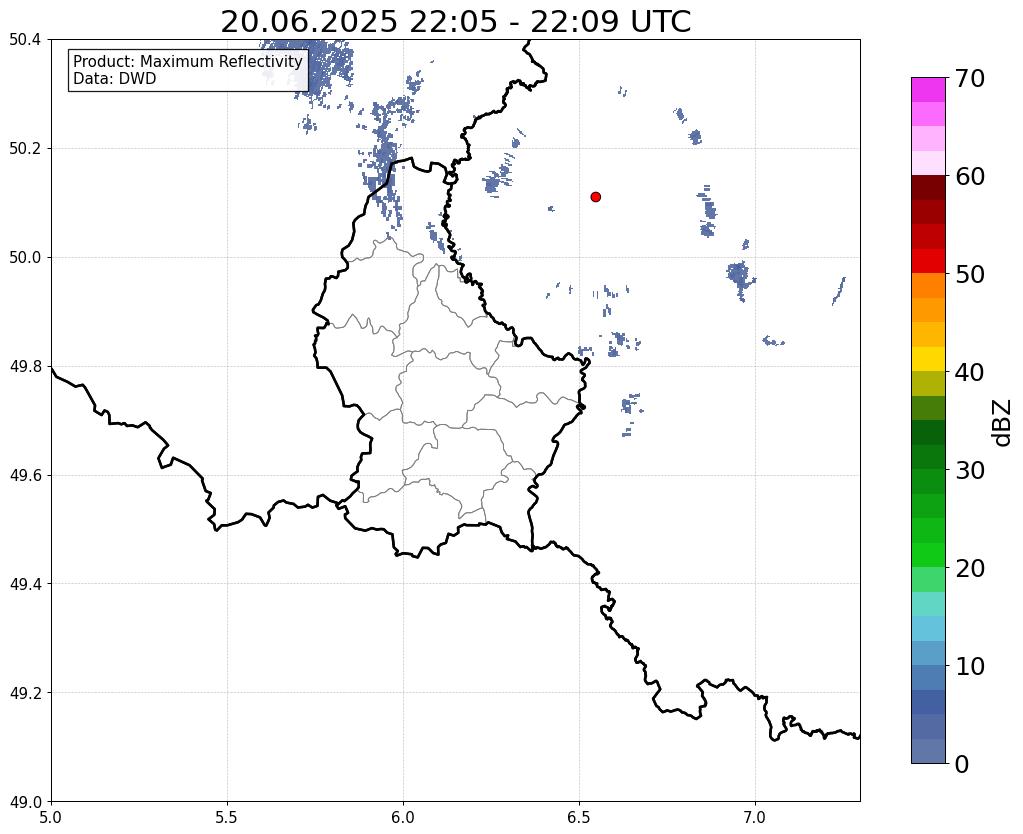Image resolution: width=1023 pixels, height=834 pixels.
Task: Click the colorbar label '40'
Action: point(970,372)
